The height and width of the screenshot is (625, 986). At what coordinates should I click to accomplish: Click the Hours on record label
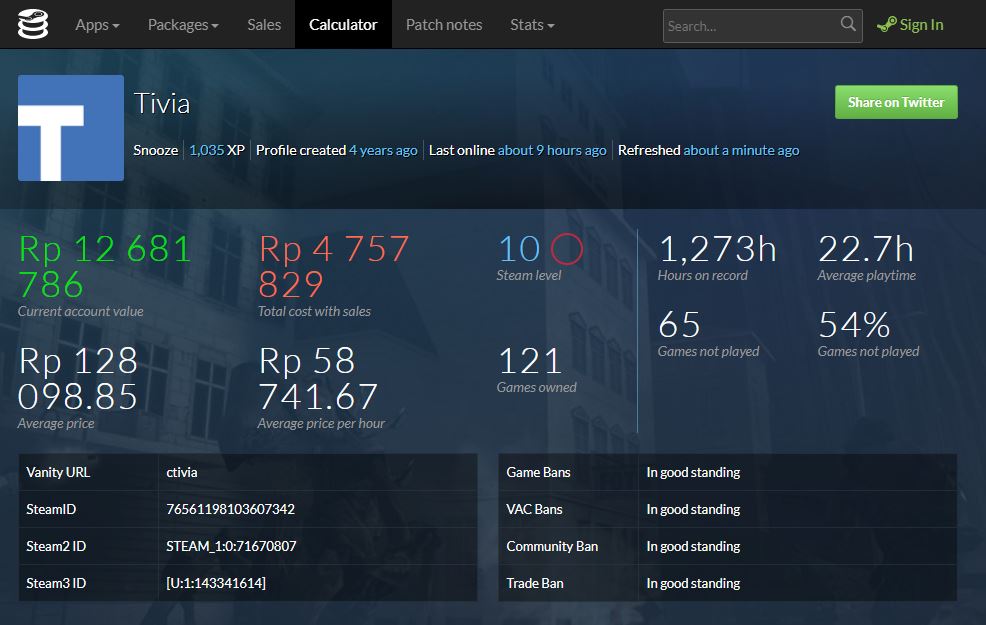(x=702, y=275)
